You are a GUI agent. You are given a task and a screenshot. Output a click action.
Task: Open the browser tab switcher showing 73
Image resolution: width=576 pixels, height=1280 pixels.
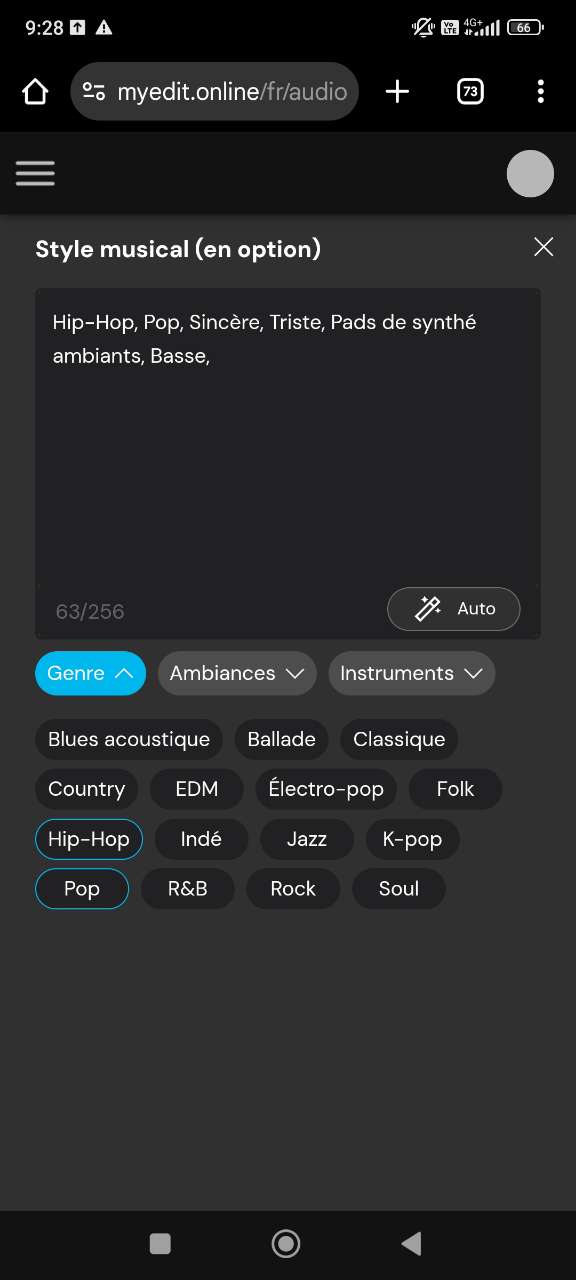click(x=469, y=91)
